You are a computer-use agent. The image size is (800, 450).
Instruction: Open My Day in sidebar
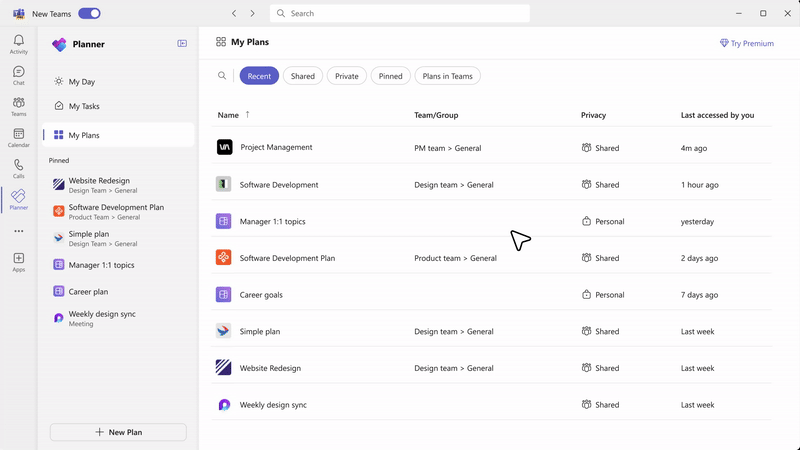118,82
